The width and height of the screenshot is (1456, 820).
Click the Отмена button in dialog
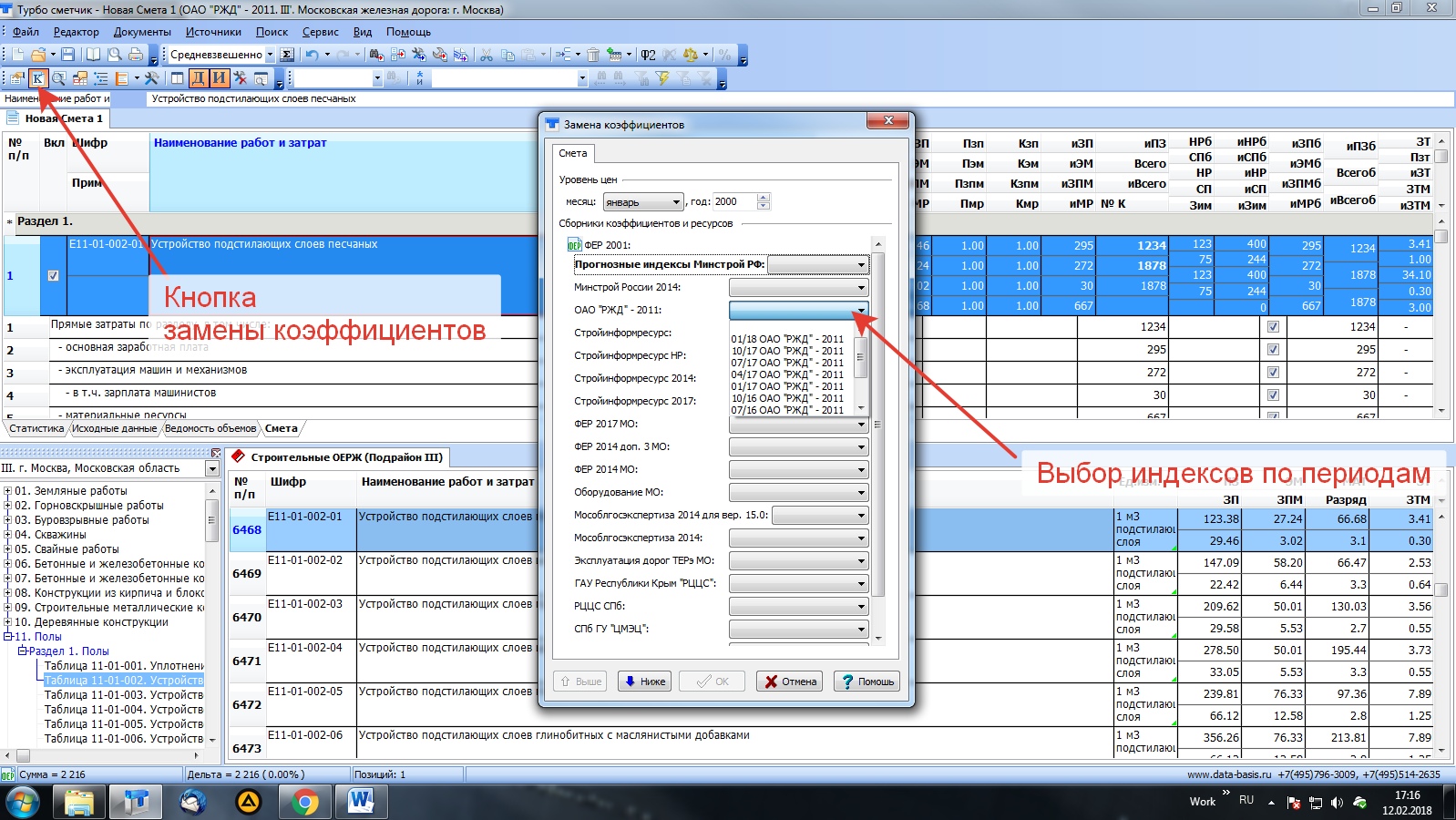pyautogui.click(x=789, y=682)
